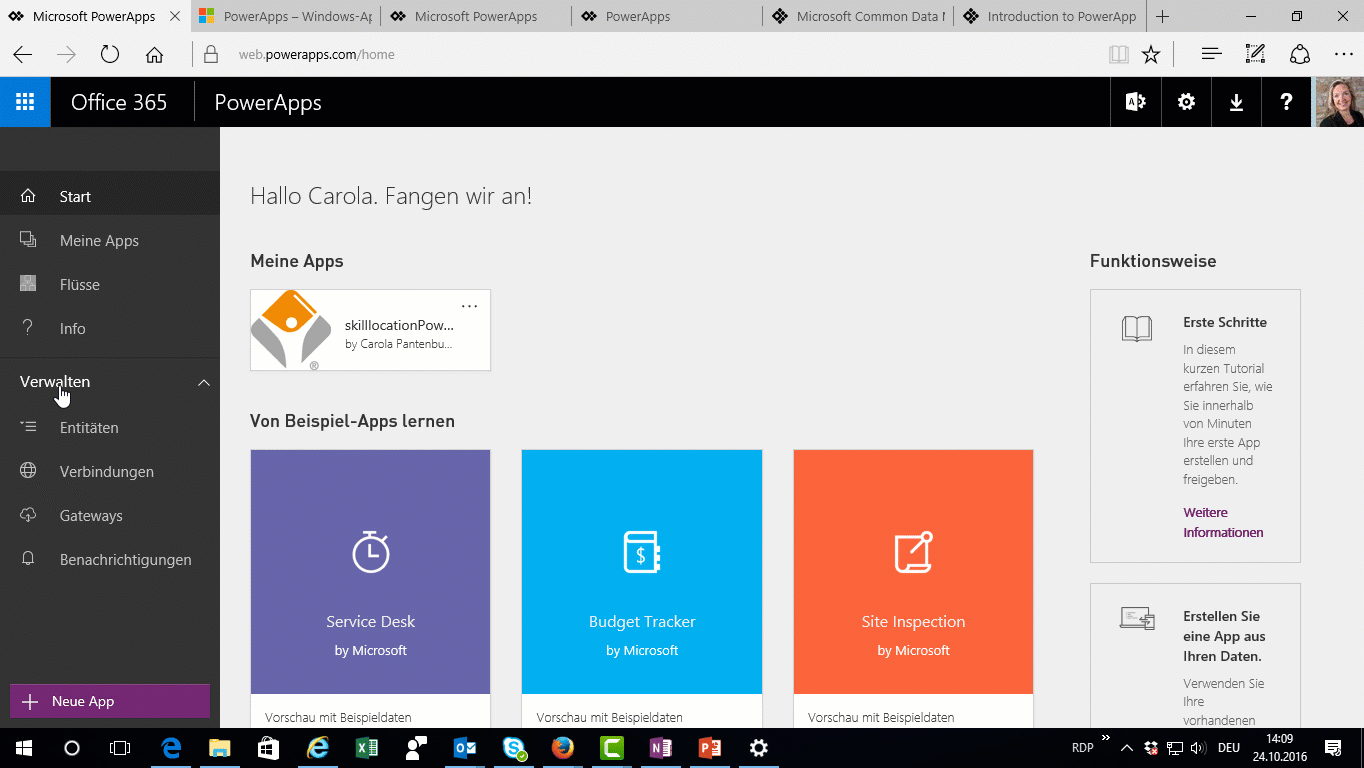This screenshot has height=768, width=1364.
Task: Open Gateways in the sidebar
Action: [x=110, y=516]
